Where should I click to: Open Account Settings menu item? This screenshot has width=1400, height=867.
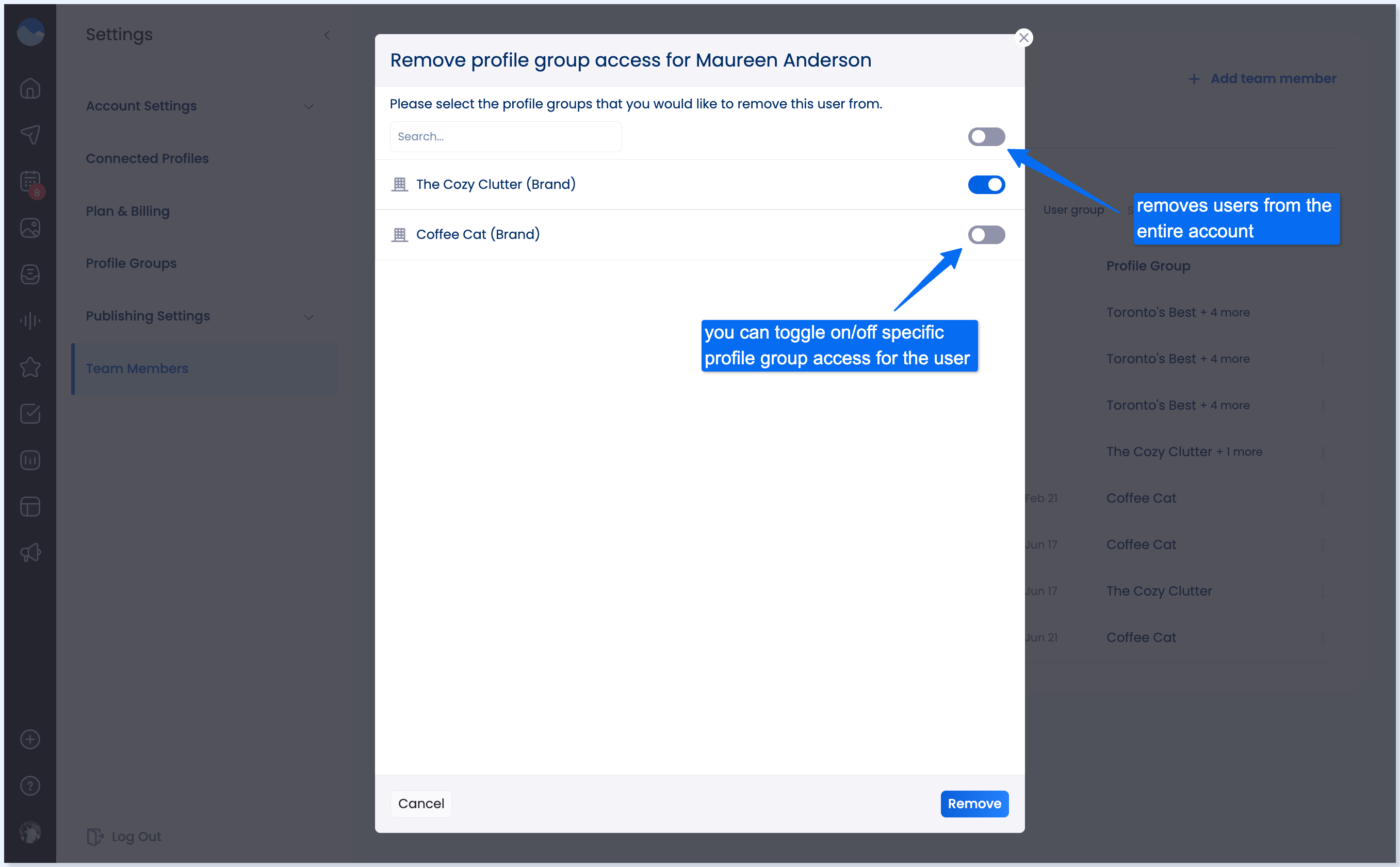coord(141,106)
